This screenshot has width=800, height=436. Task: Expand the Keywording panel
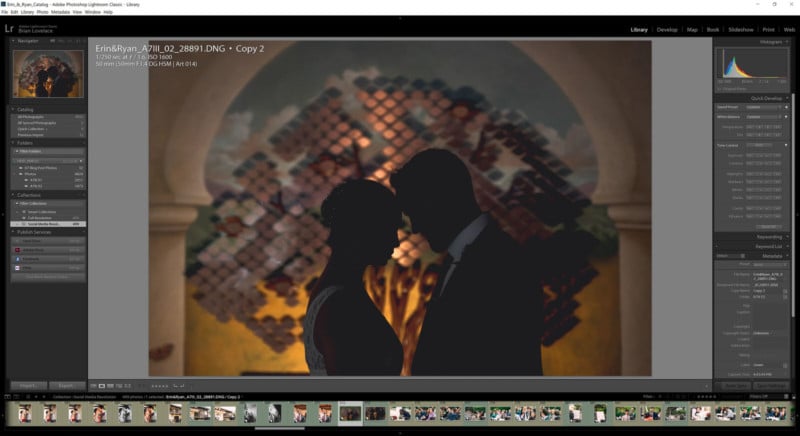point(787,237)
